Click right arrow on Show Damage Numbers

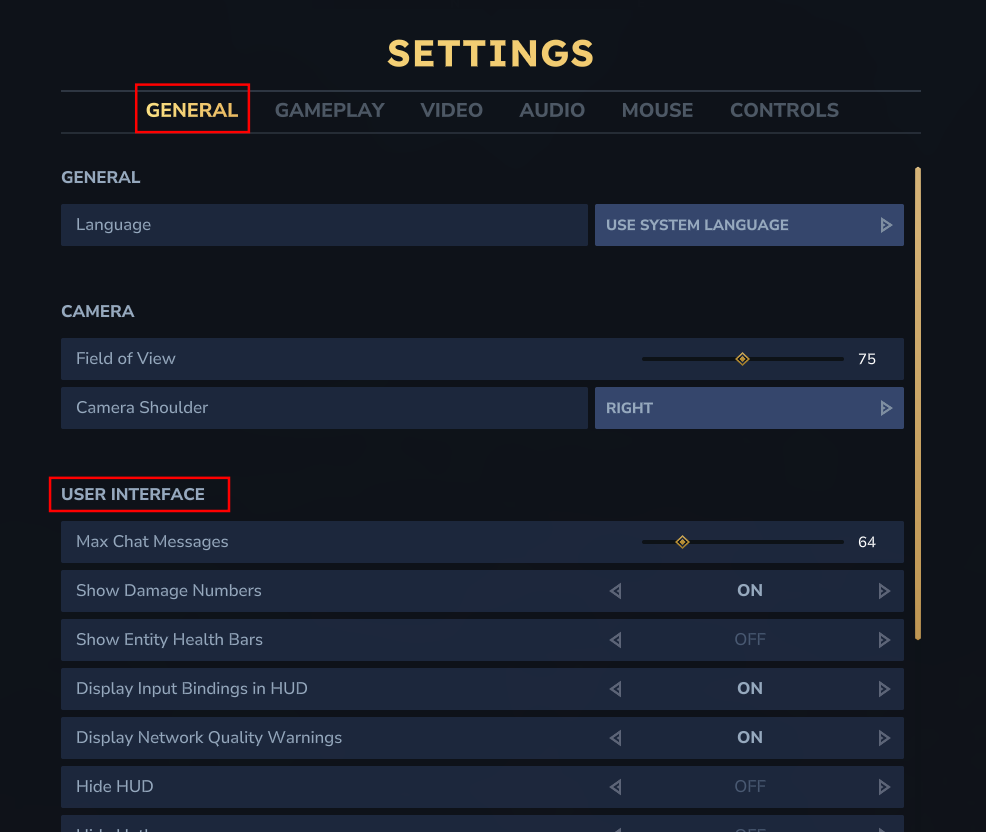(884, 591)
